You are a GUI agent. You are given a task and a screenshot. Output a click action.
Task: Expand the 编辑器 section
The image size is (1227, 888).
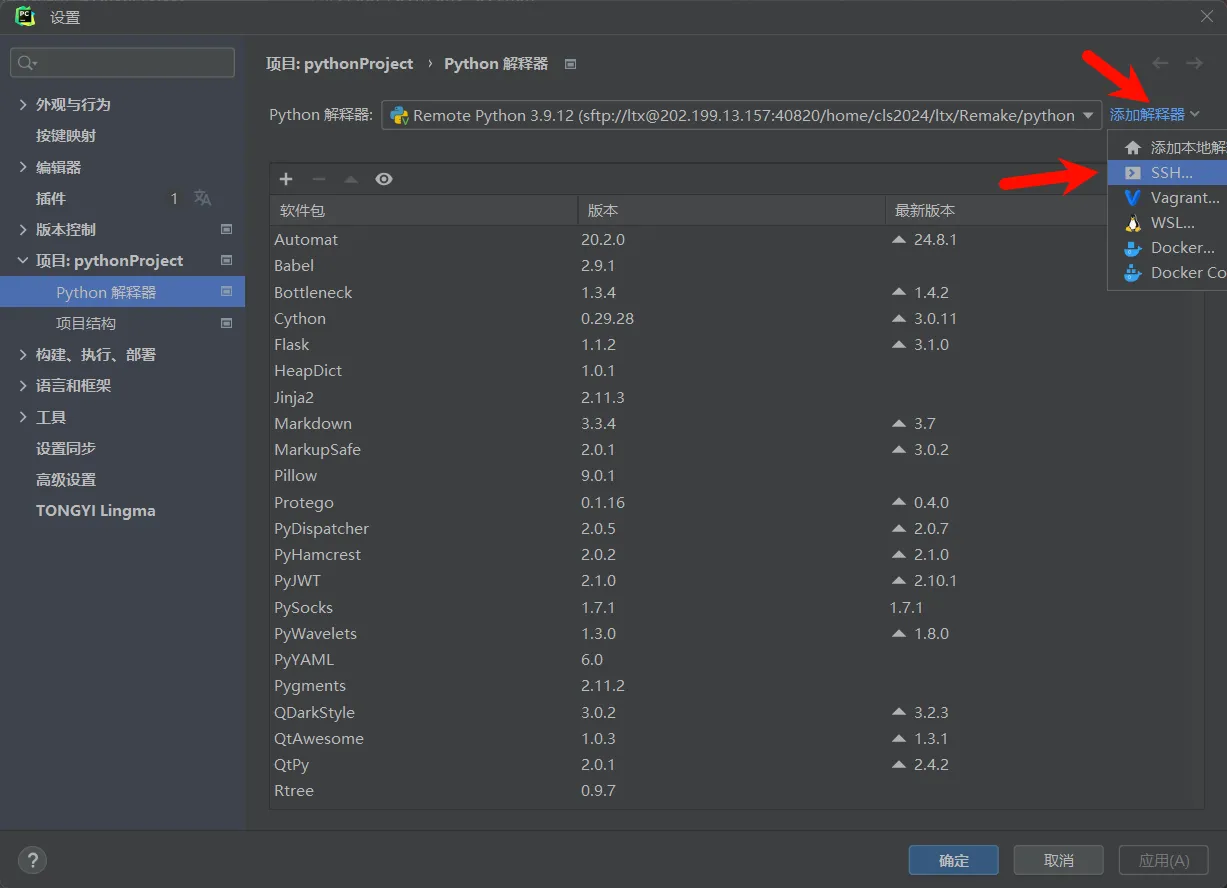coord(23,167)
